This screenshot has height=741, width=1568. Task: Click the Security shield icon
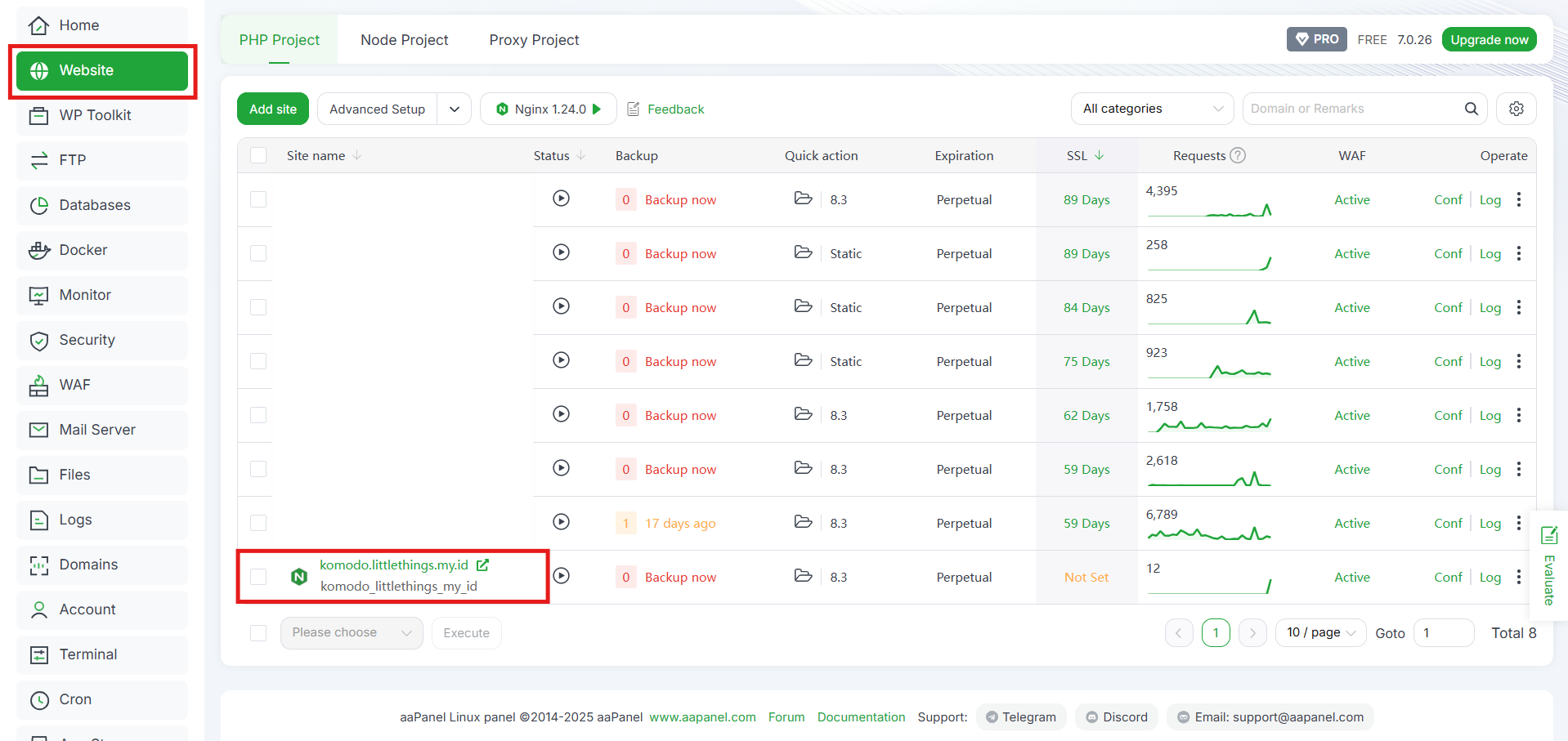pos(38,341)
